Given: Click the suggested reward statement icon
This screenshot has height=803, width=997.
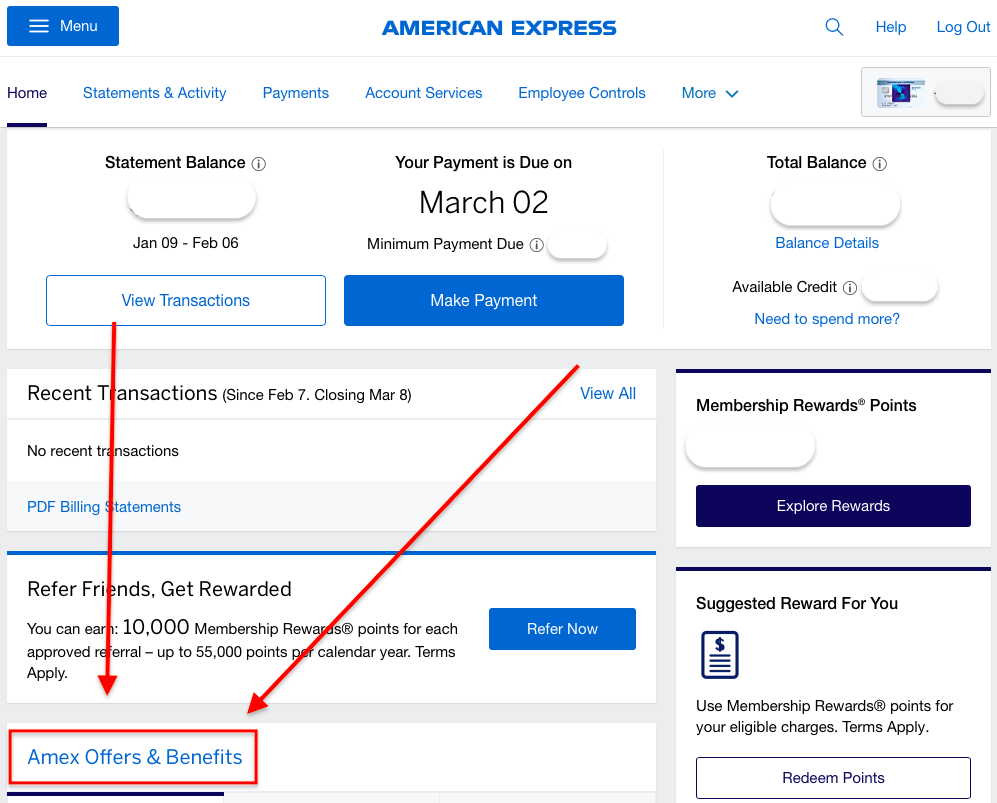Looking at the screenshot, I should coord(720,655).
